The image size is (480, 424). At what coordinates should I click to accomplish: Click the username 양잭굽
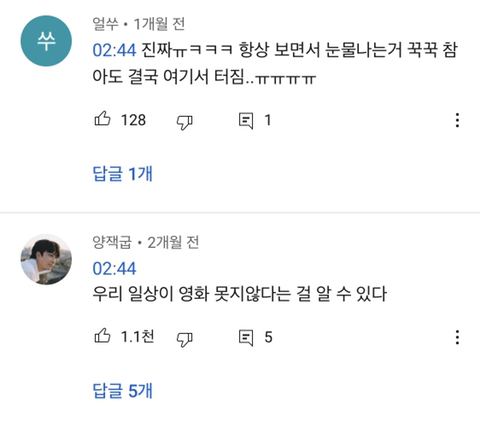click(112, 242)
